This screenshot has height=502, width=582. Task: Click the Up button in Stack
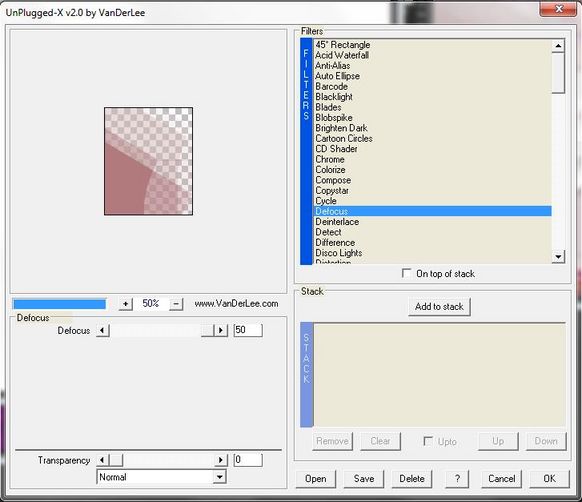click(498, 441)
